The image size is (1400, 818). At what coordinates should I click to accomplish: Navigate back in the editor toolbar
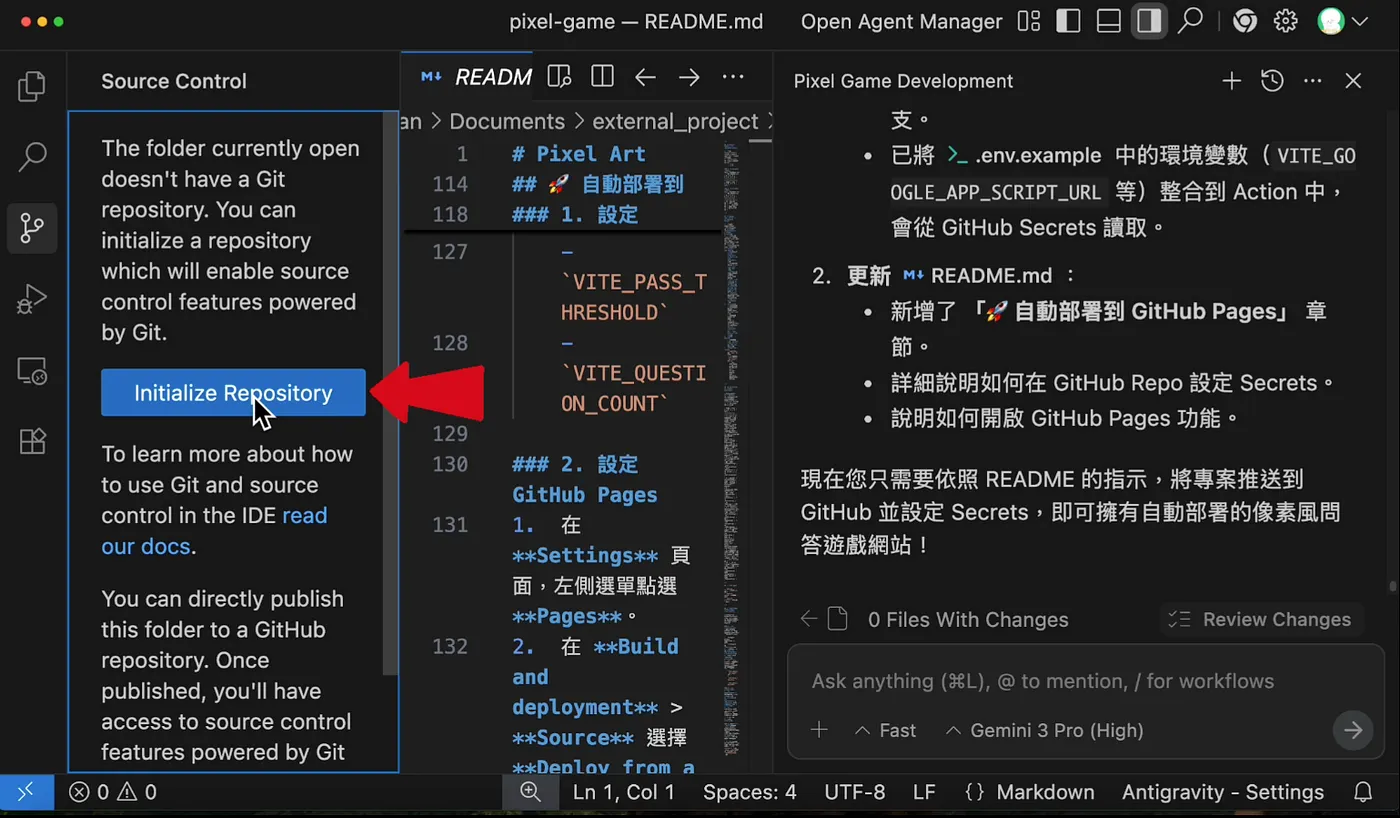646,77
